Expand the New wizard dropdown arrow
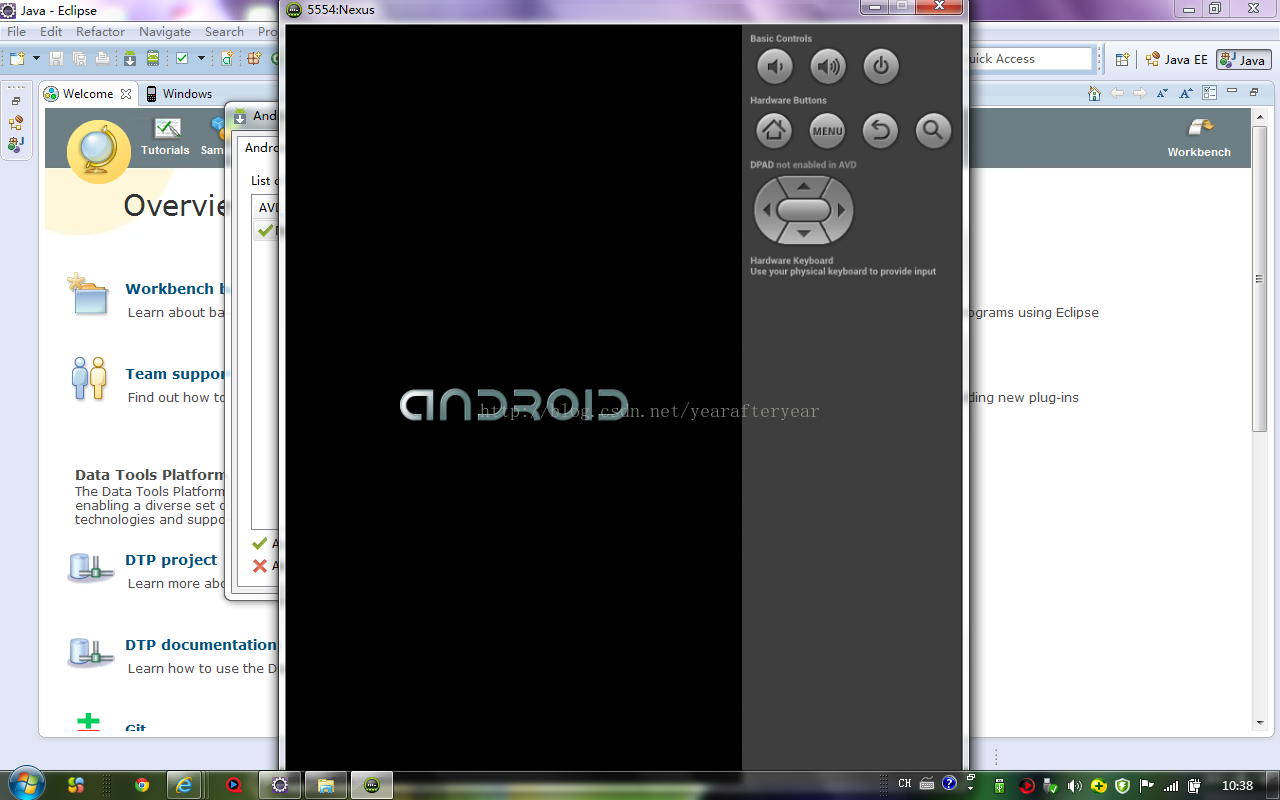The image size is (1280, 800). [x=36, y=59]
